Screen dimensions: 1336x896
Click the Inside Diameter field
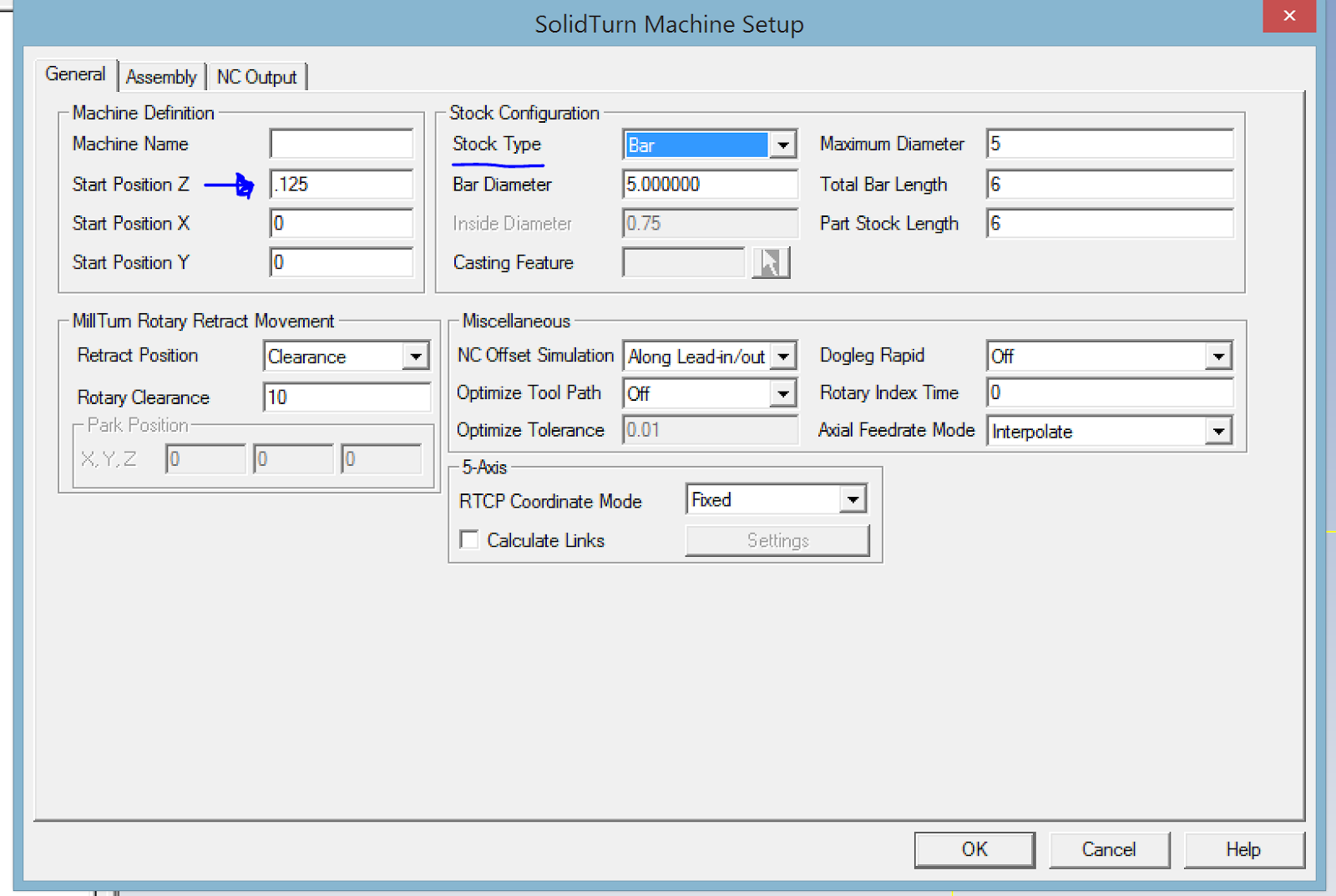point(710,223)
